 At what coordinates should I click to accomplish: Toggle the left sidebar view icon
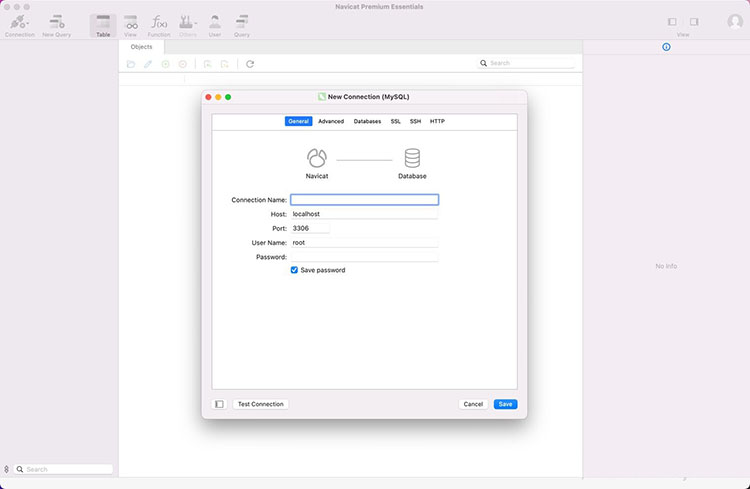[672, 22]
